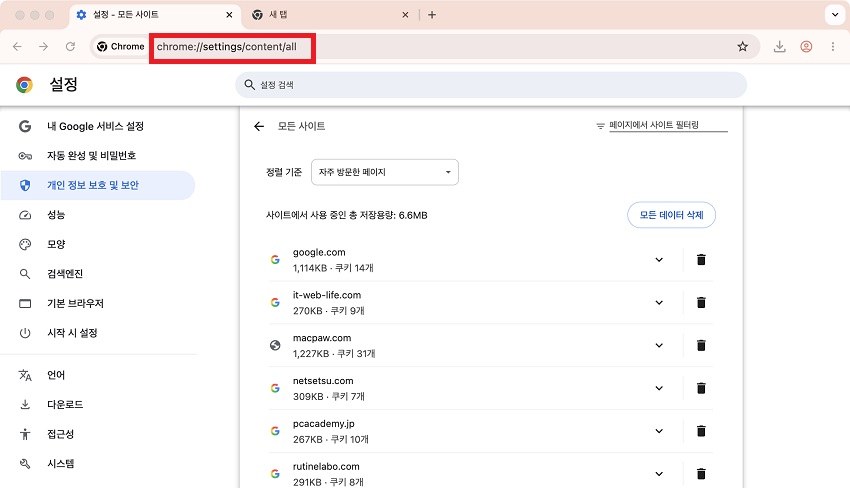The height and width of the screenshot is (488, 850).
Task: Expand the it-web-life.com site row
Action: coord(659,303)
